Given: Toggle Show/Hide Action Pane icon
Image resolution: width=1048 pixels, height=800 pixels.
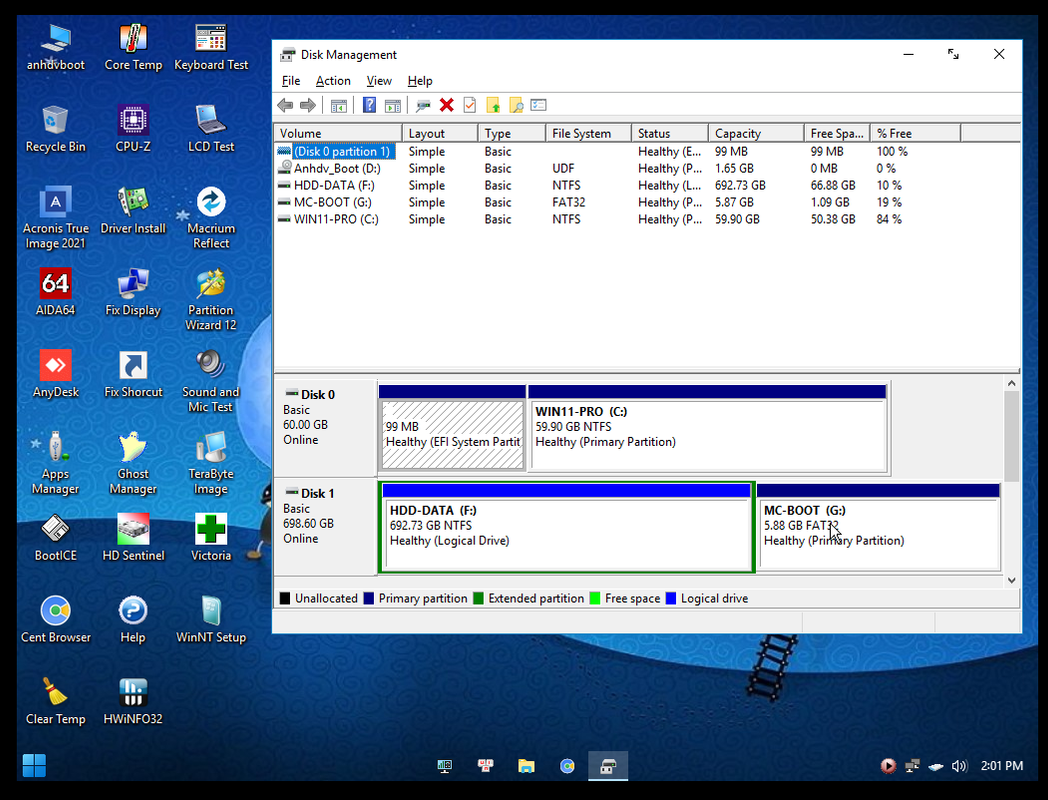Looking at the screenshot, I should tap(393, 105).
